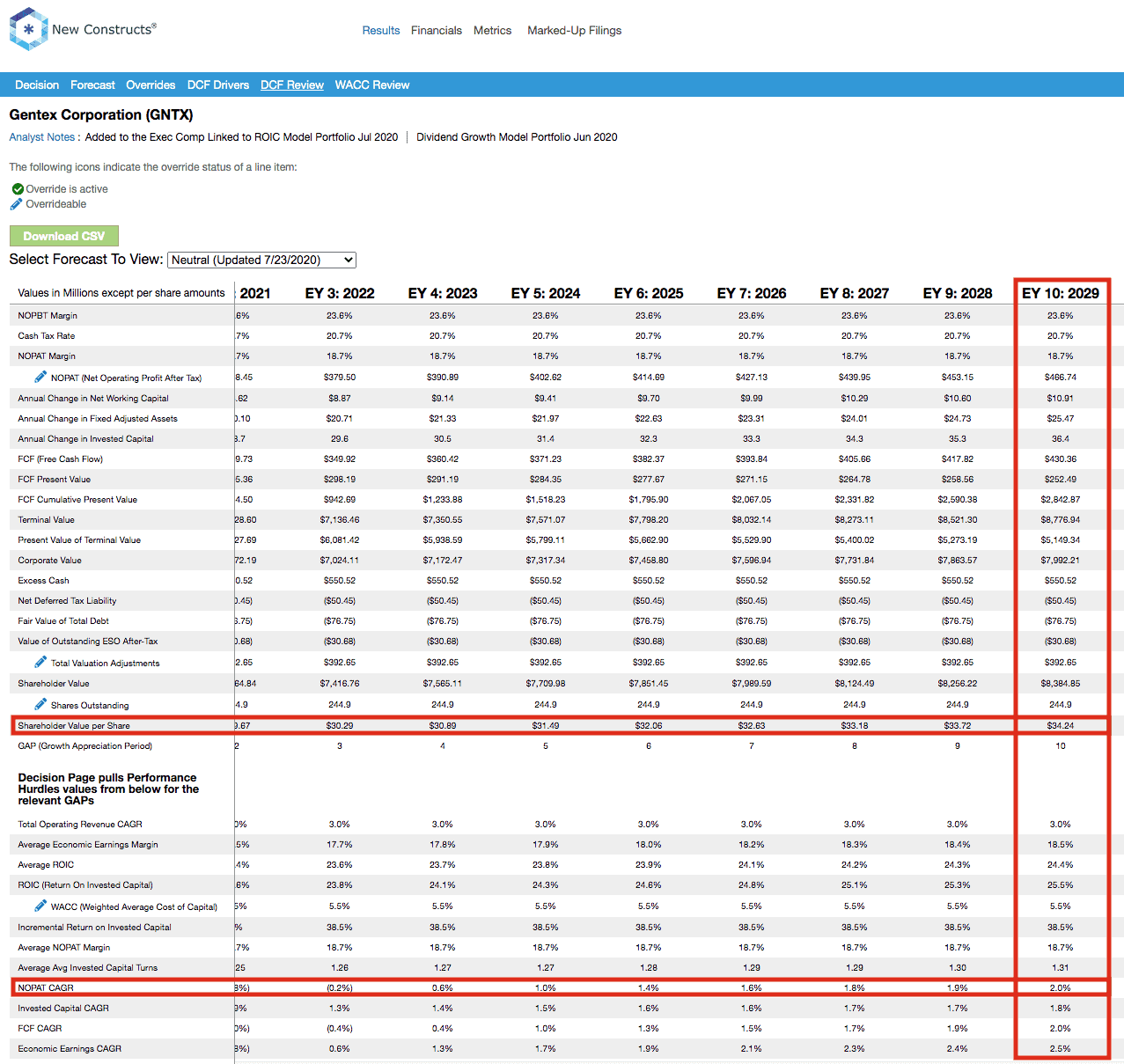The height and width of the screenshot is (1064, 1124).
Task: Switch to the Forecast tab
Action: (x=92, y=85)
